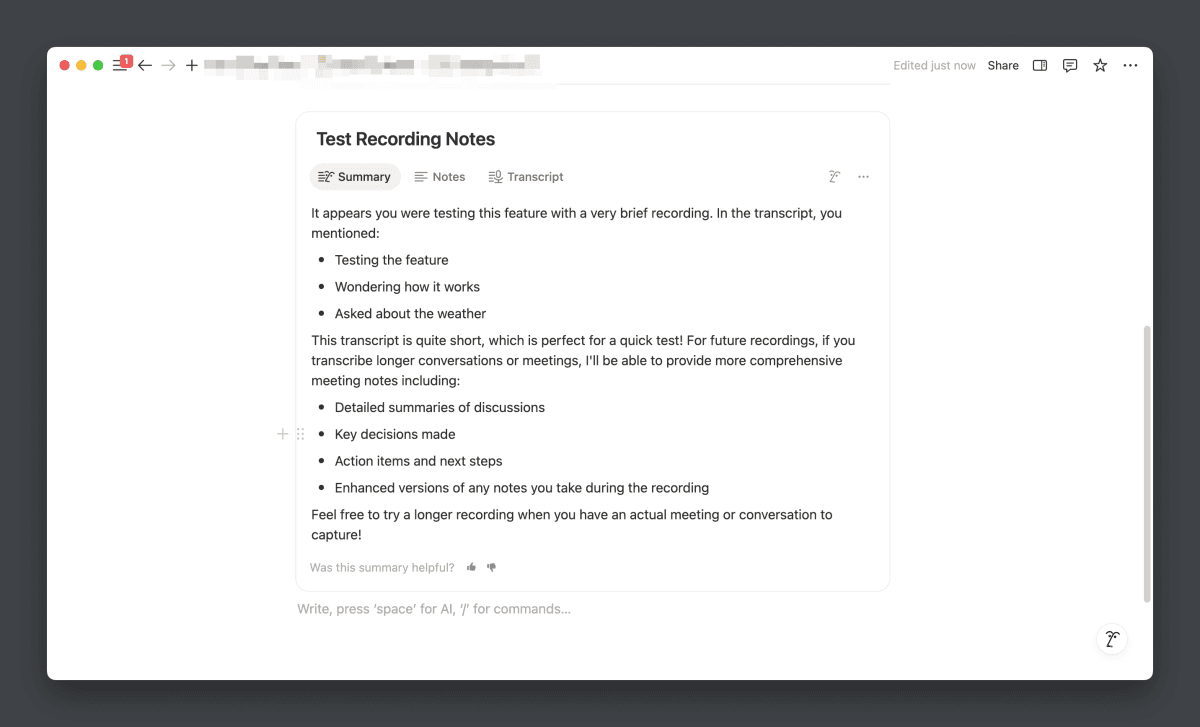This screenshot has height=727, width=1200.
Task: Click Enhanced versions of any notes bullet
Action: click(522, 488)
